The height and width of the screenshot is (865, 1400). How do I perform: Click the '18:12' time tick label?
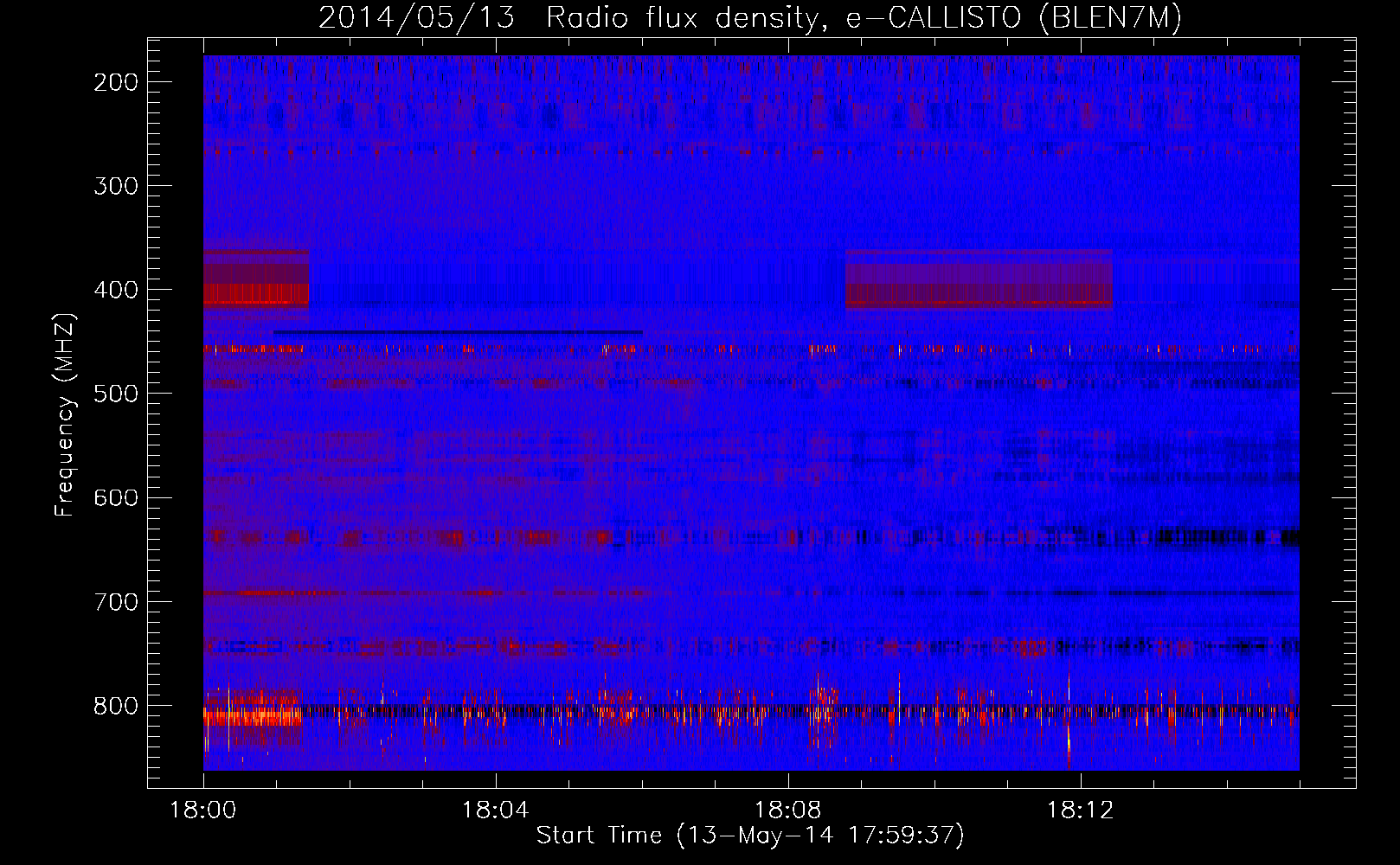1081,811
